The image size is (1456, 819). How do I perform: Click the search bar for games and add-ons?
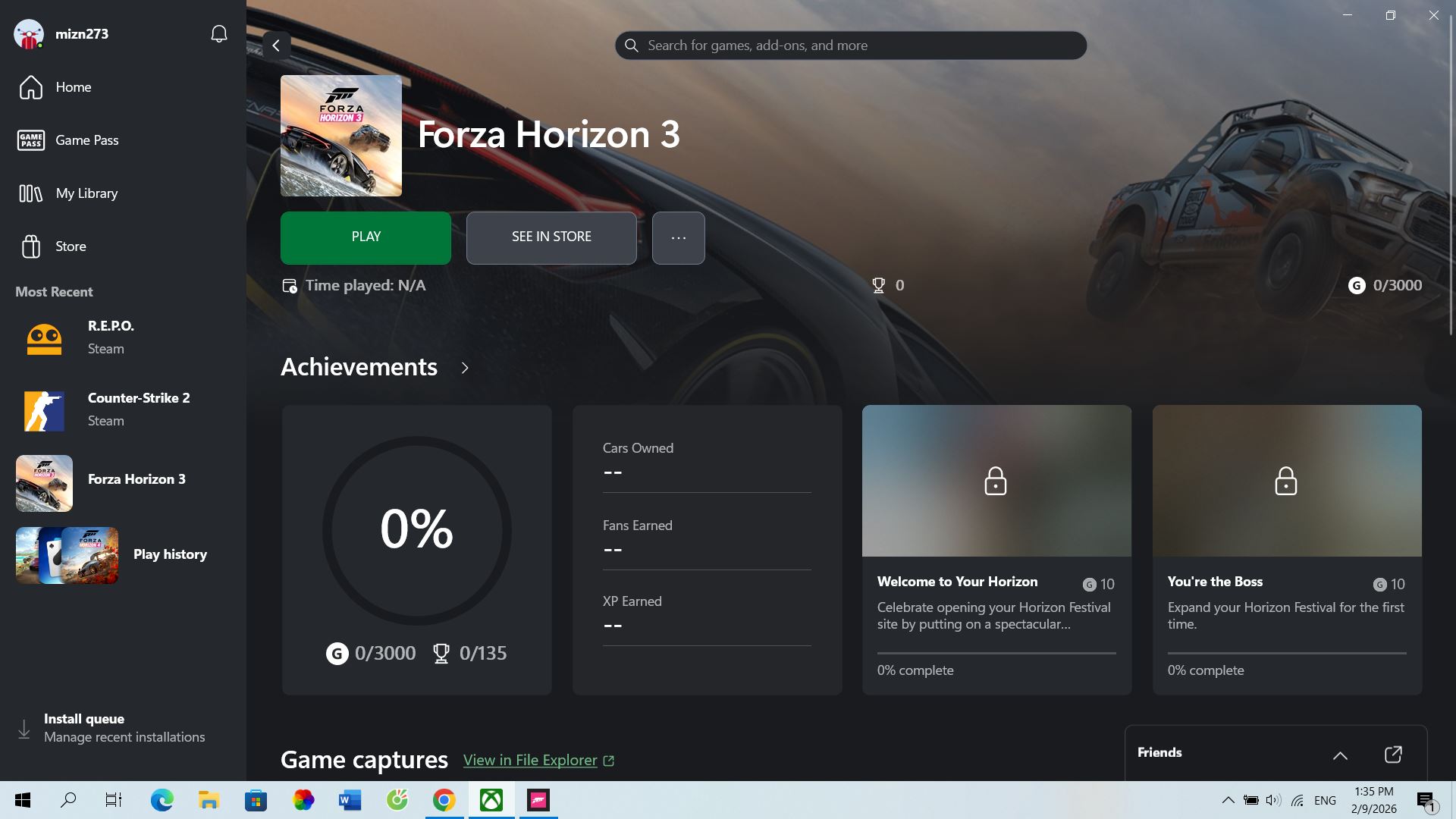tap(849, 45)
